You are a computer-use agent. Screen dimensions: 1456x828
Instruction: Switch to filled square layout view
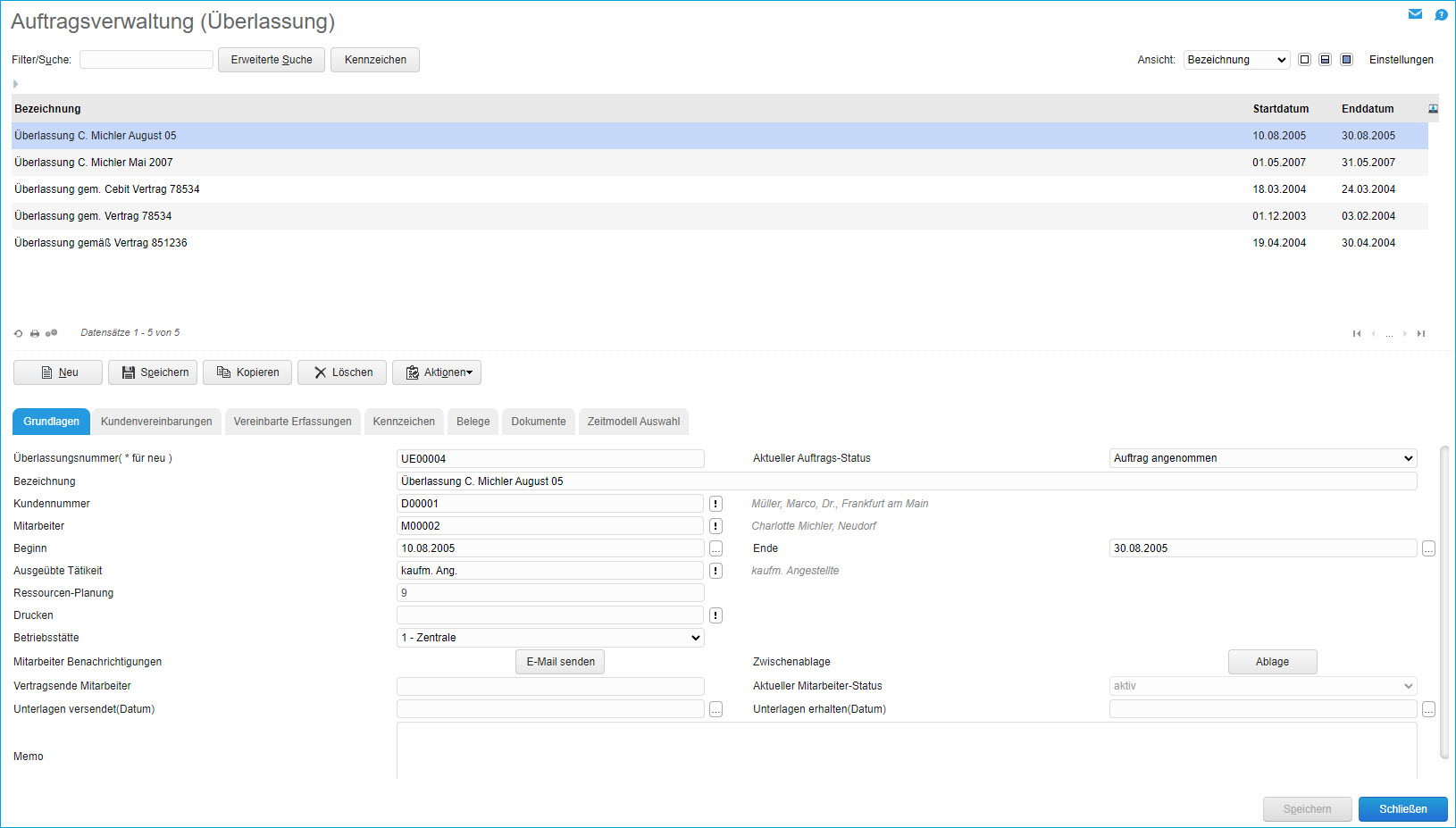[x=1347, y=60]
